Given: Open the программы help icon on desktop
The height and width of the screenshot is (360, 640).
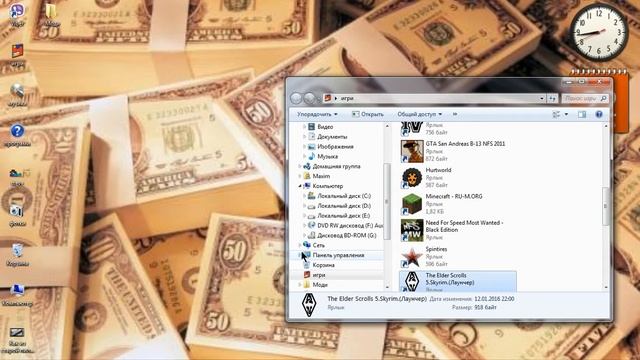Looking at the screenshot, I should tap(17, 136).
